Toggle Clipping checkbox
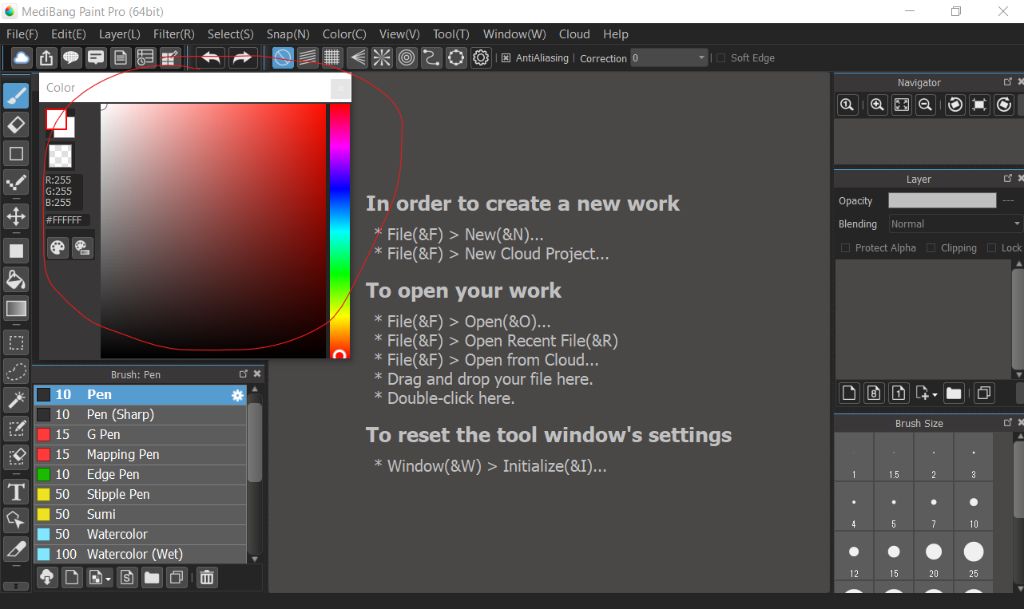 (x=931, y=248)
